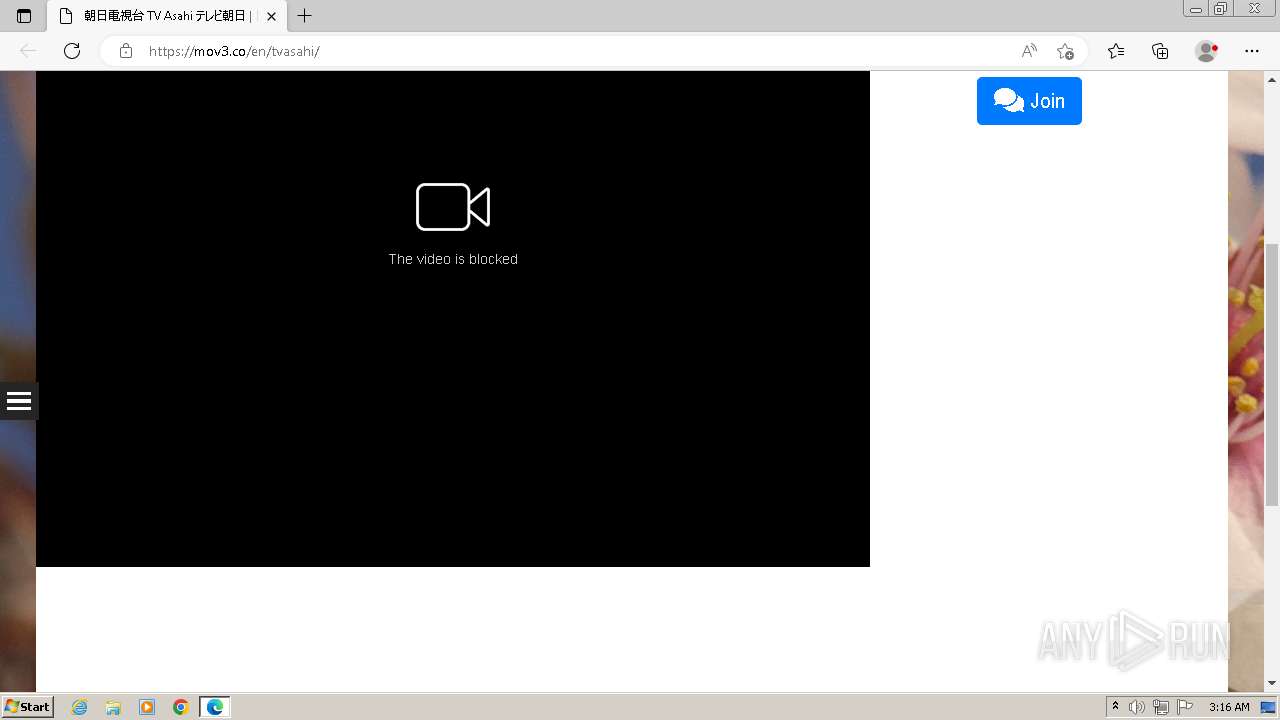Open the media player taskbar icon
The height and width of the screenshot is (720, 1280).
coord(147,707)
